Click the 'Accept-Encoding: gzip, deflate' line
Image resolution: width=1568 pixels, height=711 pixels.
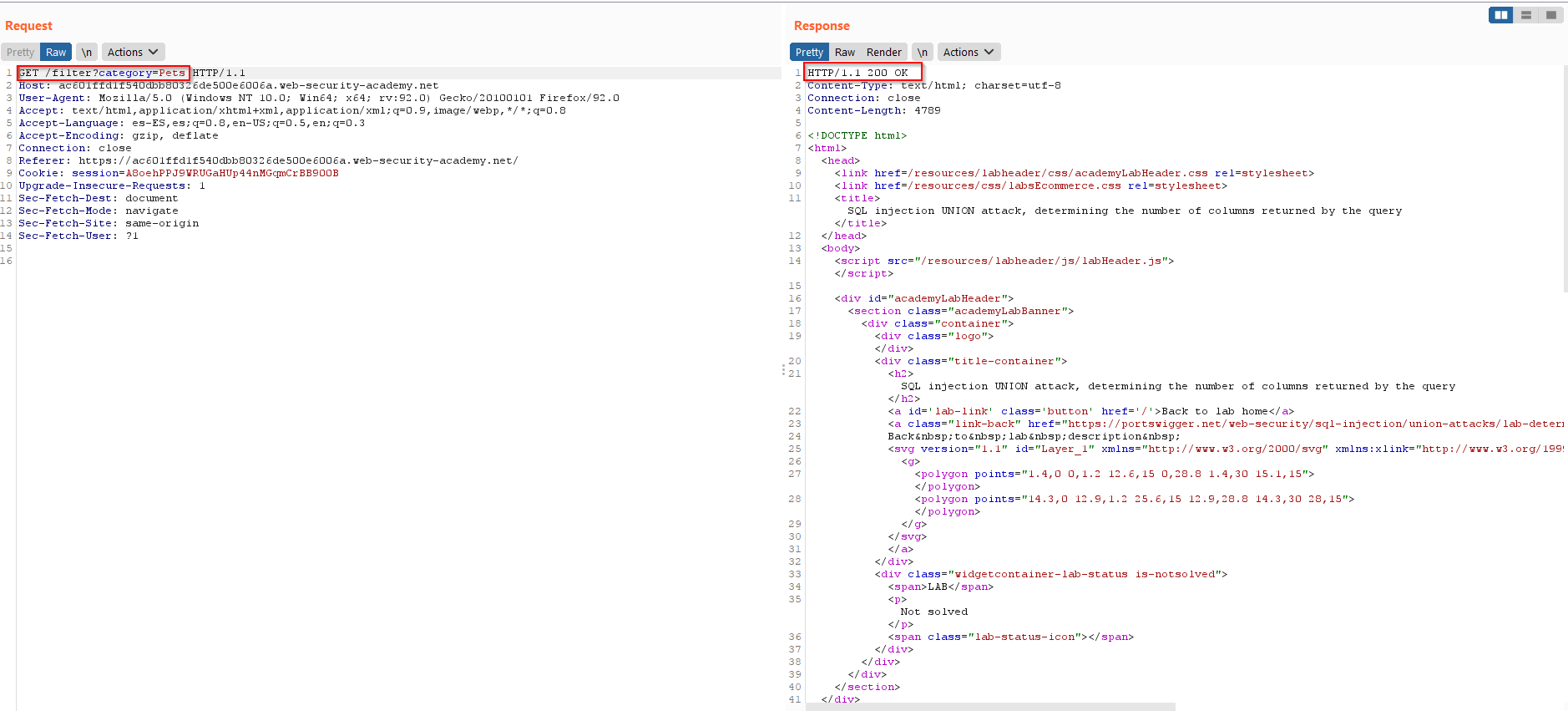(118, 135)
